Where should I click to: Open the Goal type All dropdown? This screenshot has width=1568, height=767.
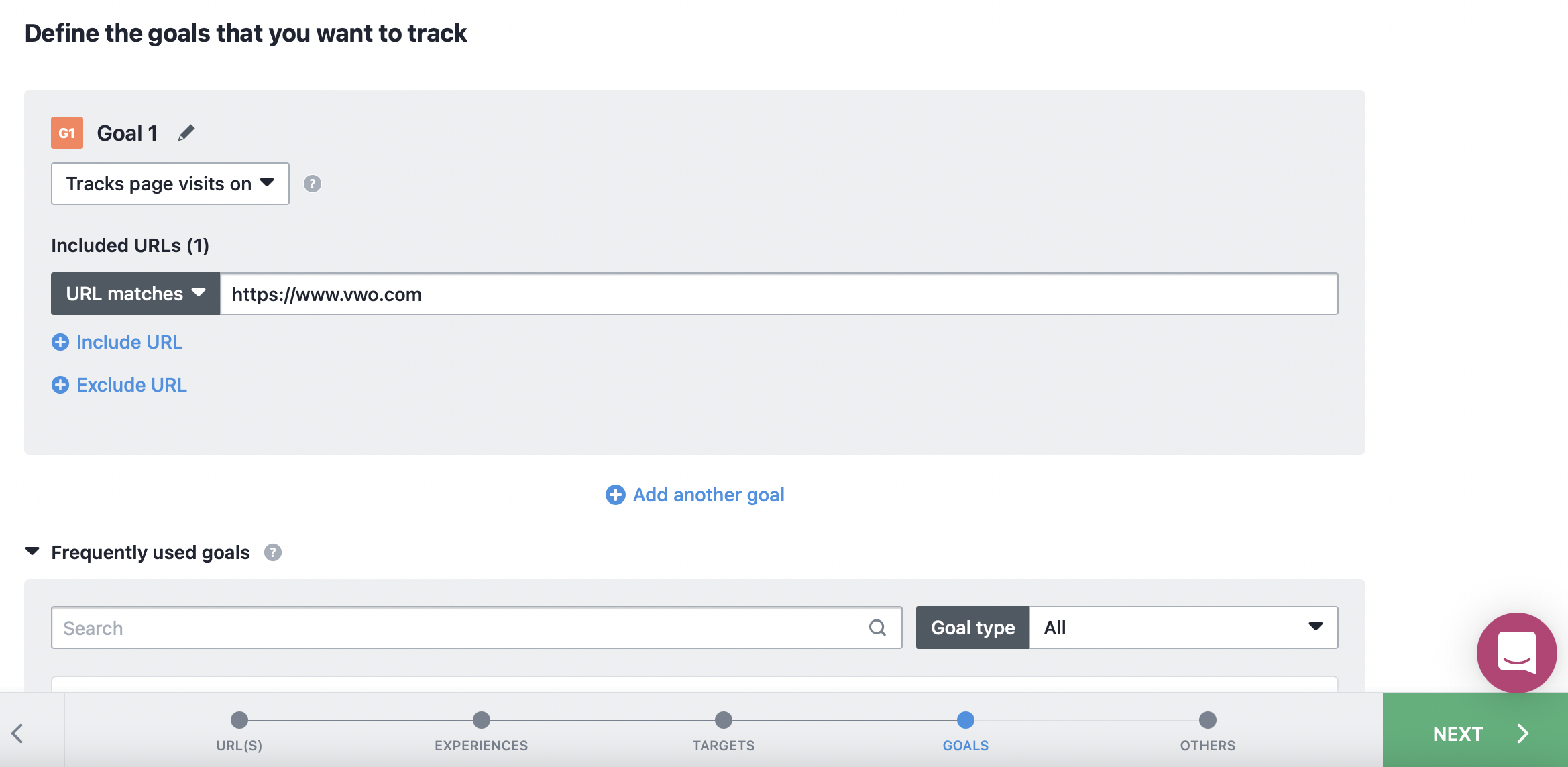coord(1183,628)
